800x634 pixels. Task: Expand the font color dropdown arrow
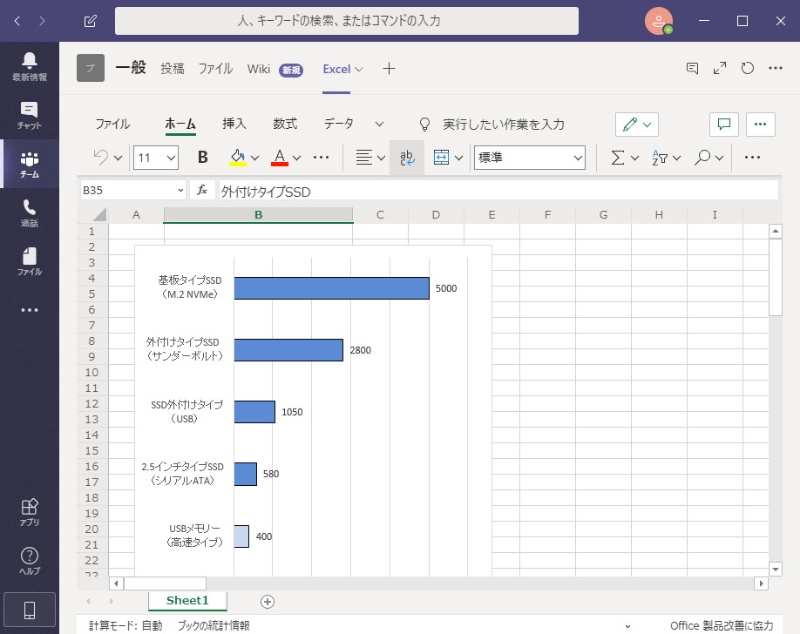click(x=299, y=157)
